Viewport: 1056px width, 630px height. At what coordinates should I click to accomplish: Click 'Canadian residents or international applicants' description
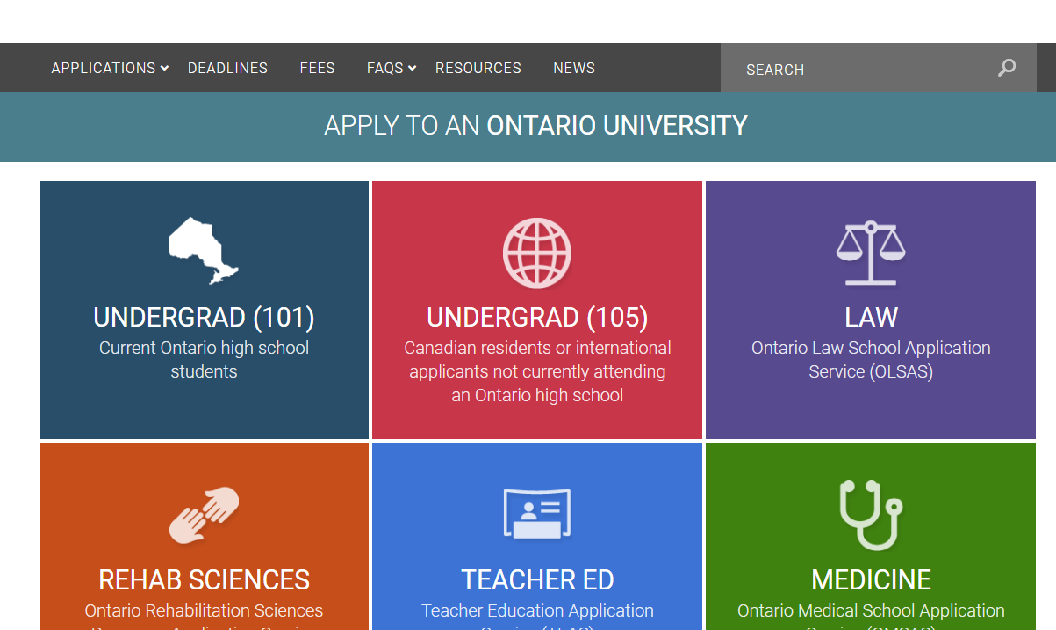(537, 371)
